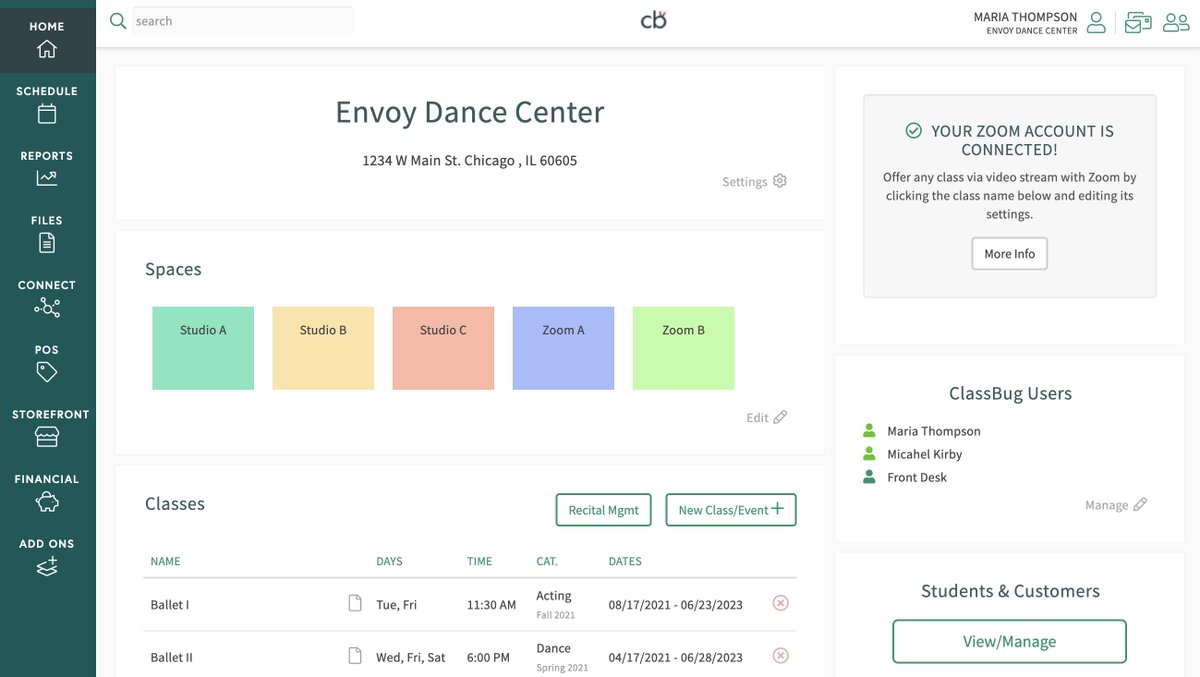
Task: Click the Storefront shop icon
Action: click(47, 437)
